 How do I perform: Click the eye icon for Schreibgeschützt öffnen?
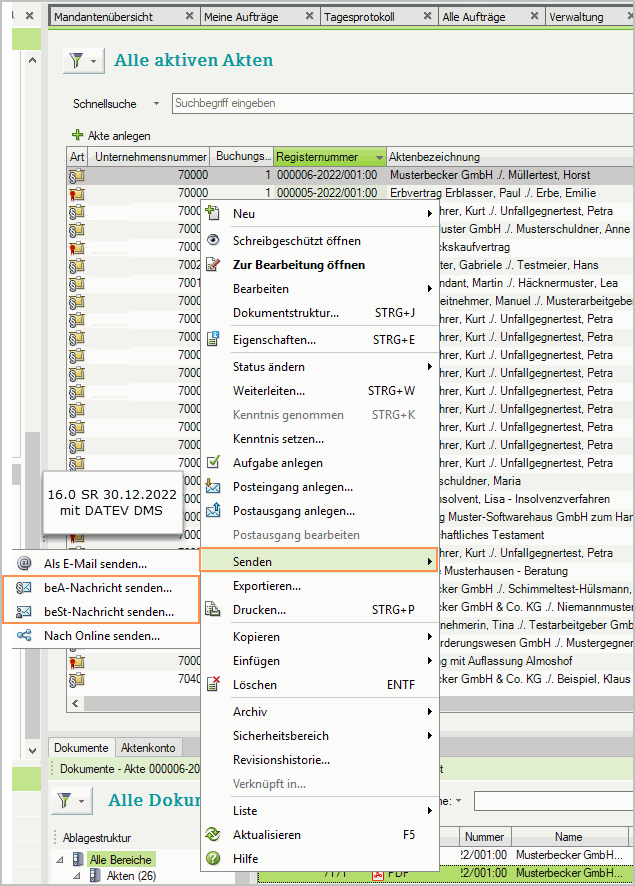tap(212, 241)
